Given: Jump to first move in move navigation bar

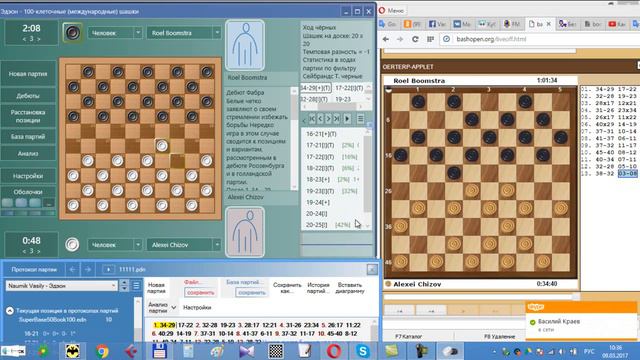Looking at the screenshot, I should [x=312, y=119].
